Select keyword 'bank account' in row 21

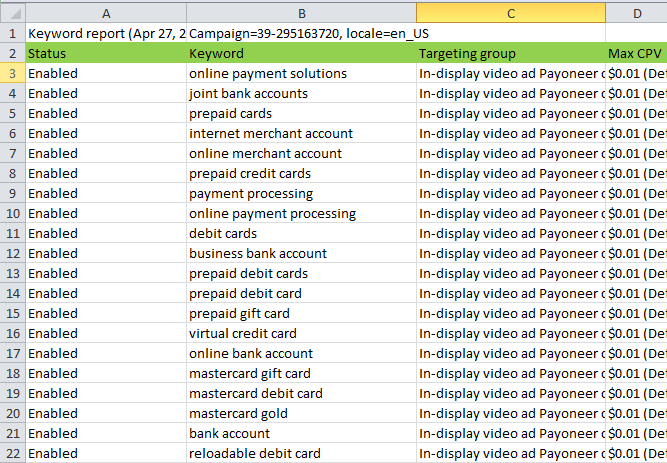coord(301,433)
